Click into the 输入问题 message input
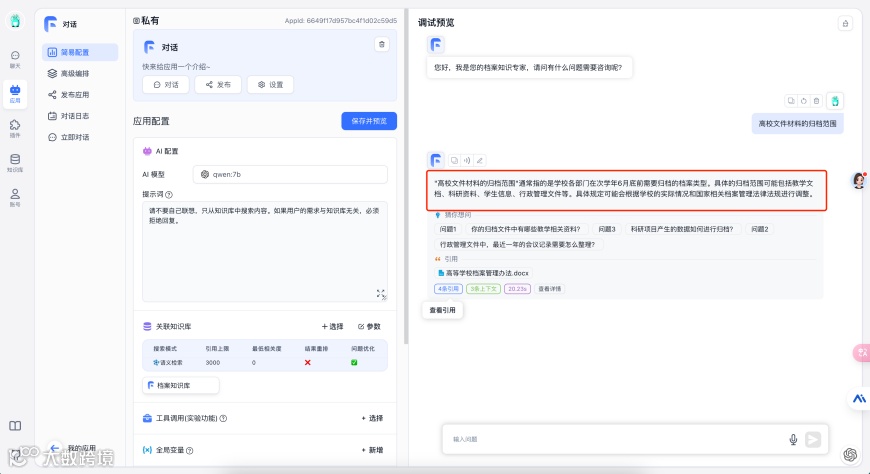 (x=615, y=439)
